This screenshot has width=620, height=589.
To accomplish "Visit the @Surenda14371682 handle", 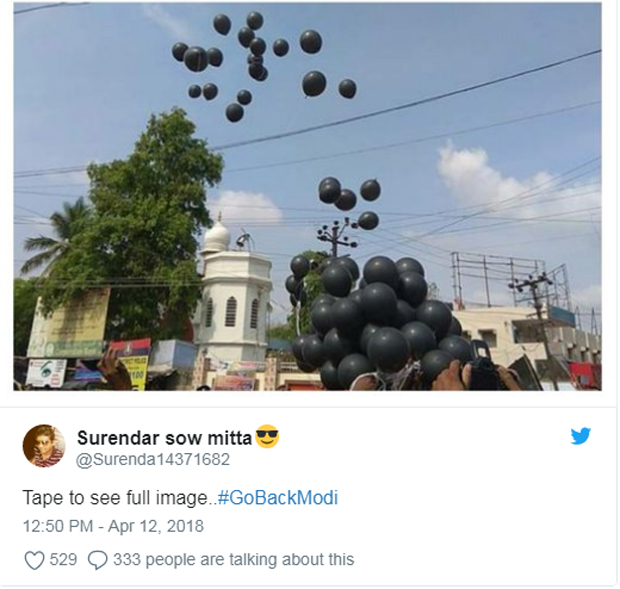I will pyautogui.click(x=153, y=459).
